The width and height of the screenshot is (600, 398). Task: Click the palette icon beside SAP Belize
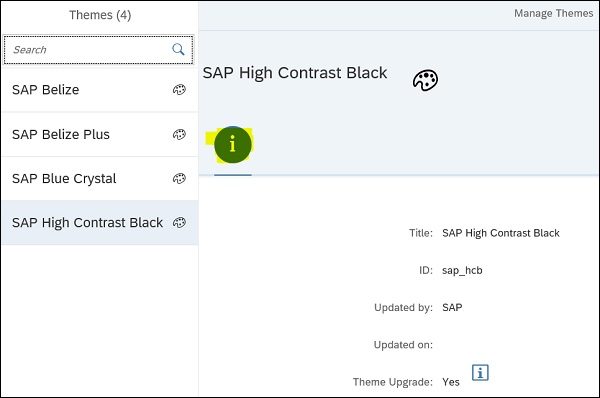point(179,90)
